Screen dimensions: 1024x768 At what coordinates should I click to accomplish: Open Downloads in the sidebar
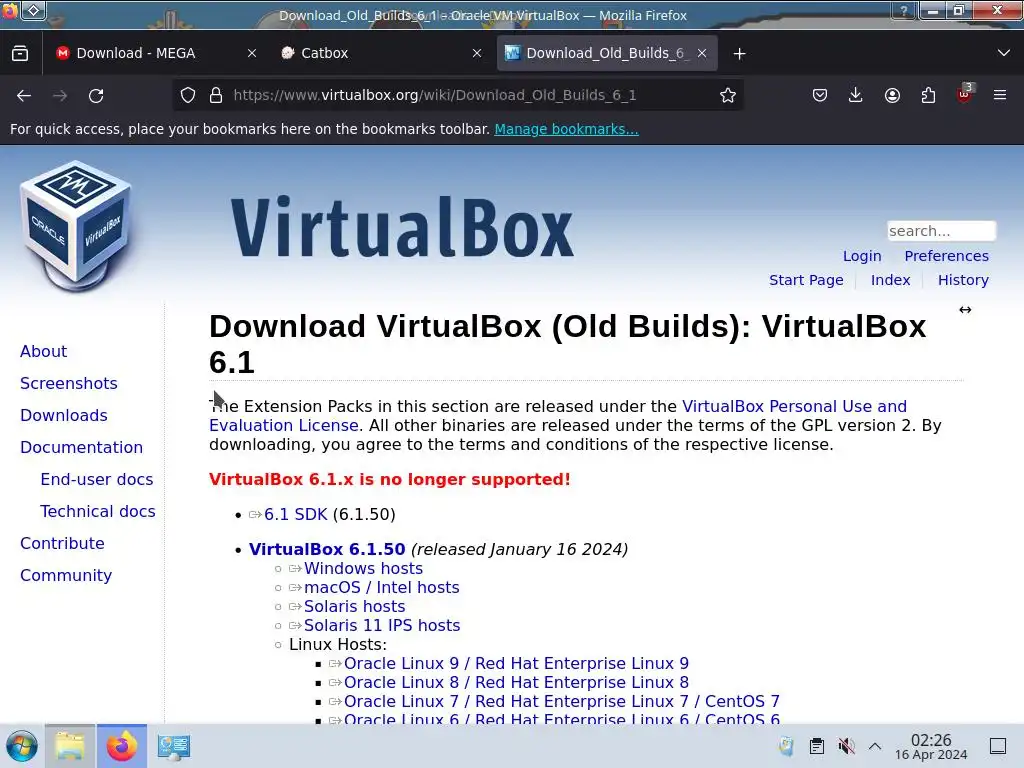(63, 415)
